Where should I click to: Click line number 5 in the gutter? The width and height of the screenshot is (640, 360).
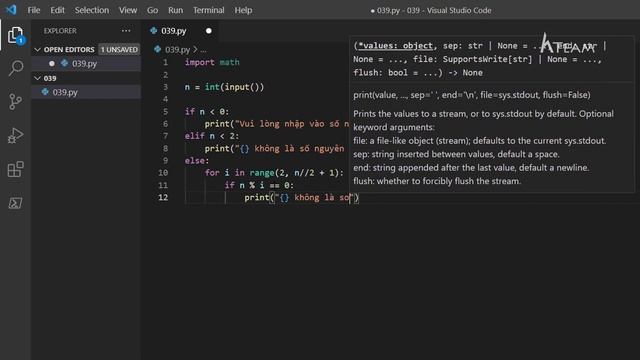tap(165, 111)
